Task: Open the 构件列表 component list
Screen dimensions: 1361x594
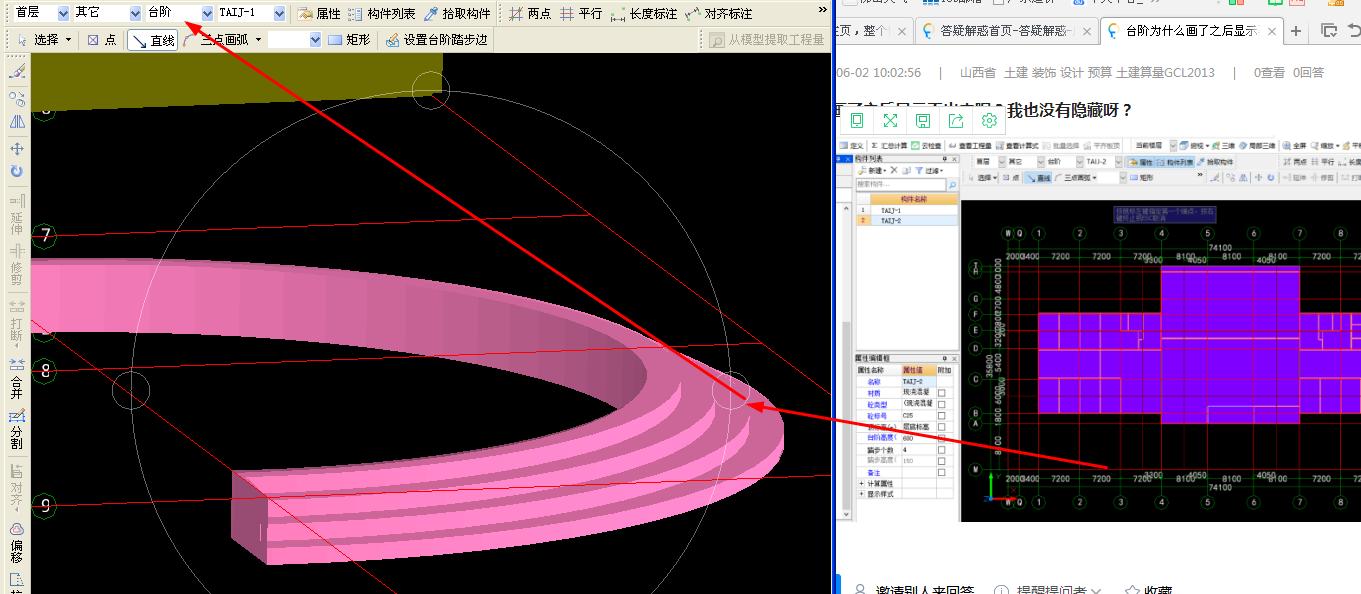Action: coord(381,14)
